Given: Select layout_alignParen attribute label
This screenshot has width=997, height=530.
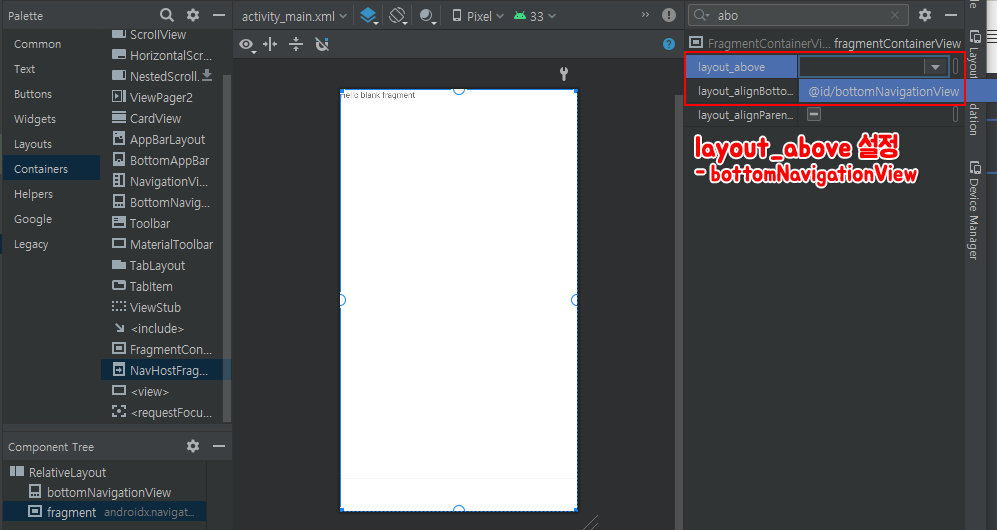Looking at the screenshot, I should click(x=745, y=115).
